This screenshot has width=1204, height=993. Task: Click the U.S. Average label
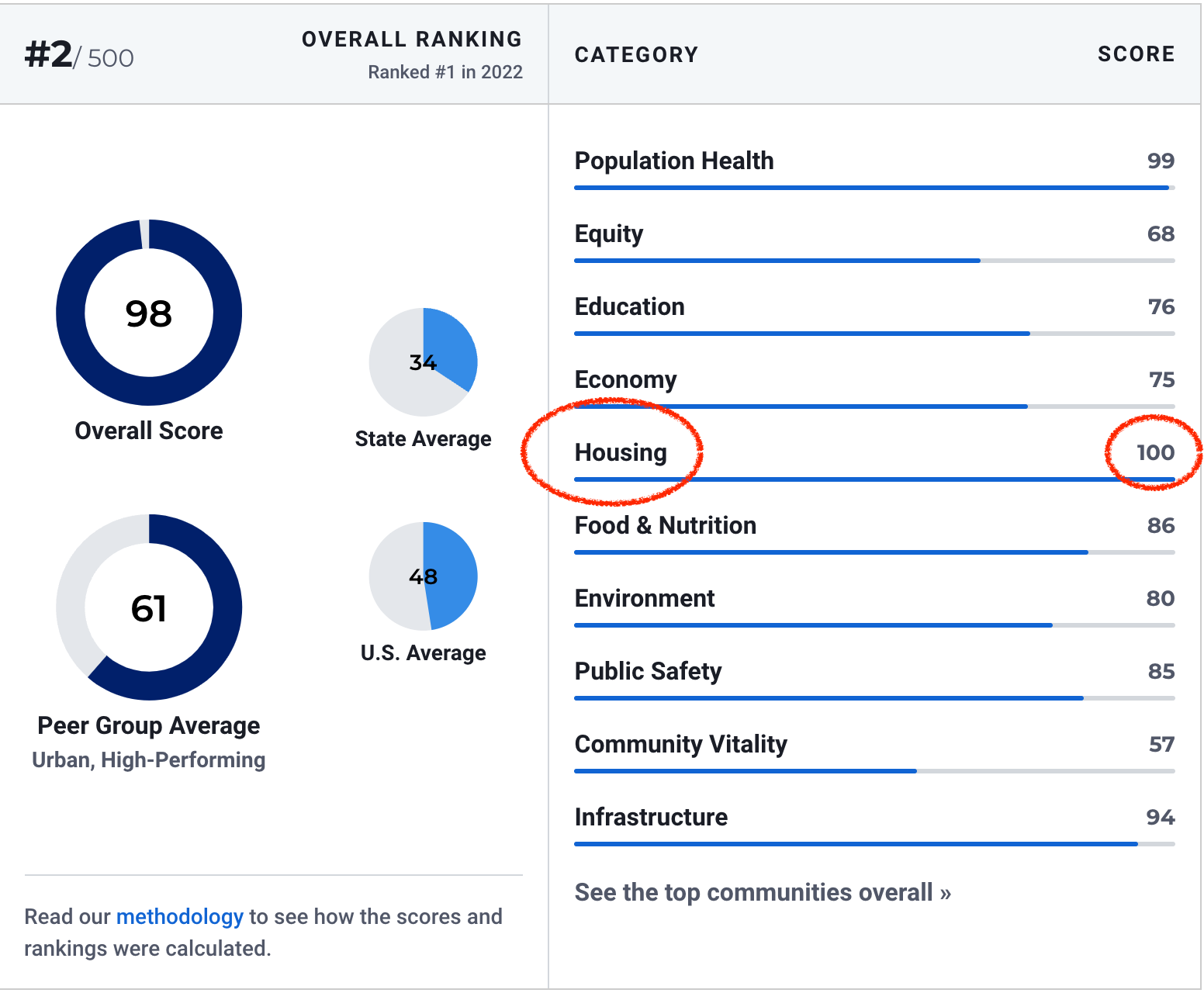pos(423,653)
